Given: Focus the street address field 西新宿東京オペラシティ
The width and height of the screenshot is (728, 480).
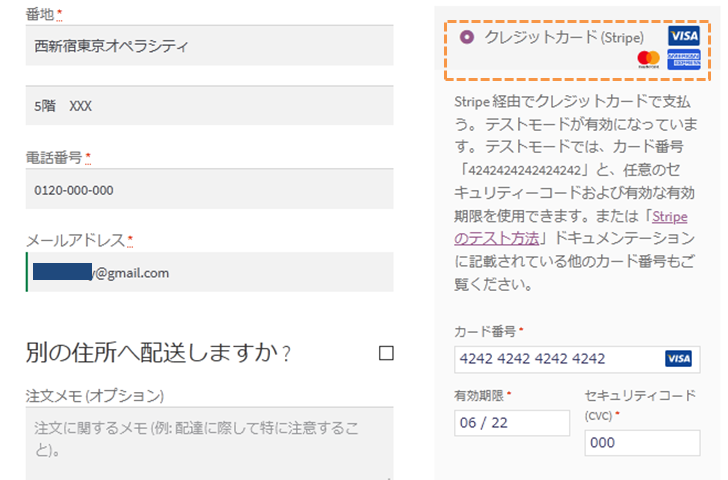Looking at the screenshot, I should (x=209, y=45).
